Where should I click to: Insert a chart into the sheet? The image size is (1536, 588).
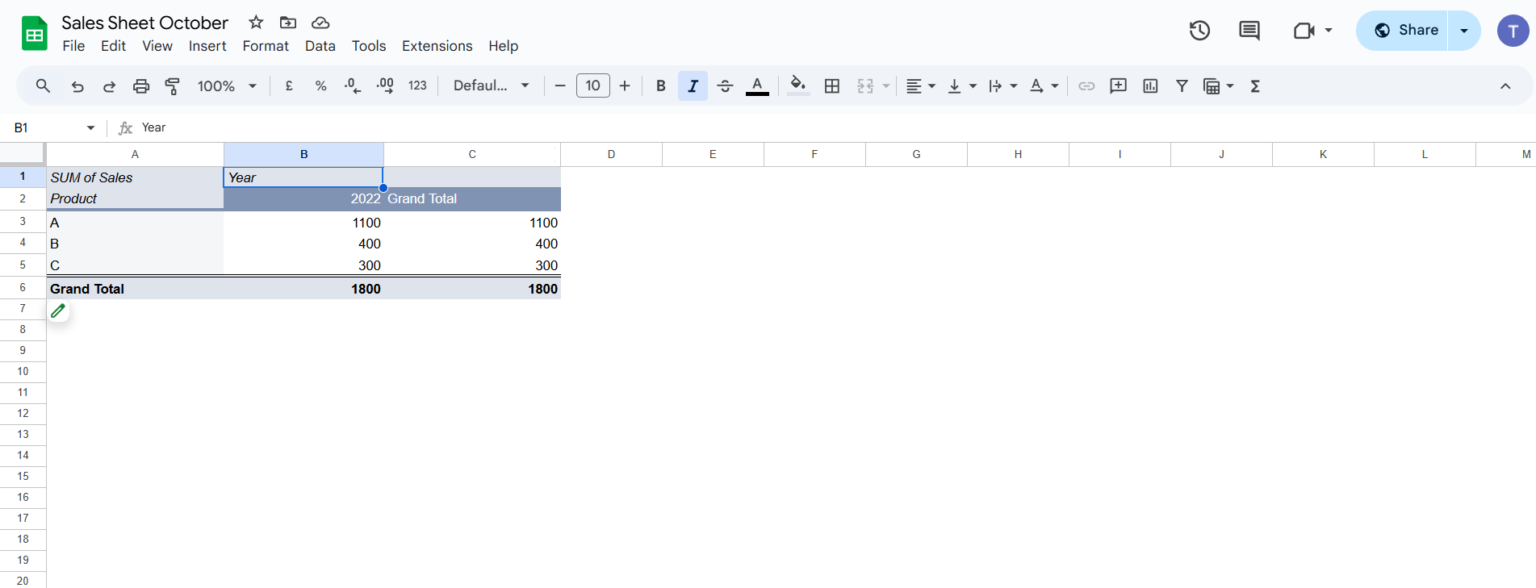[x=1150, y=85]
